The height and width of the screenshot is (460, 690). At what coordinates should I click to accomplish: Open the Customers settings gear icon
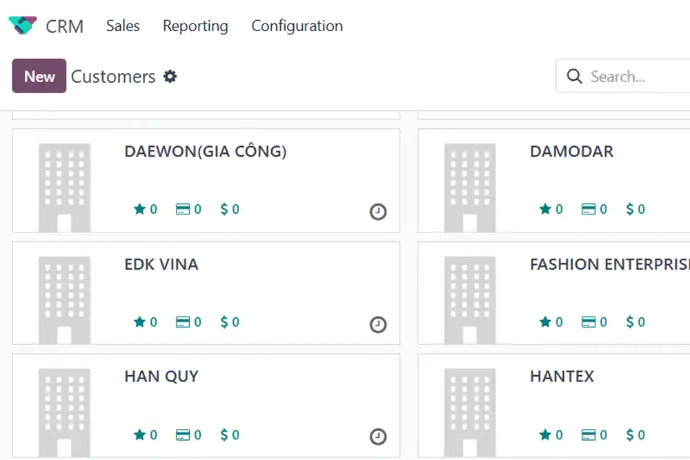170,77
